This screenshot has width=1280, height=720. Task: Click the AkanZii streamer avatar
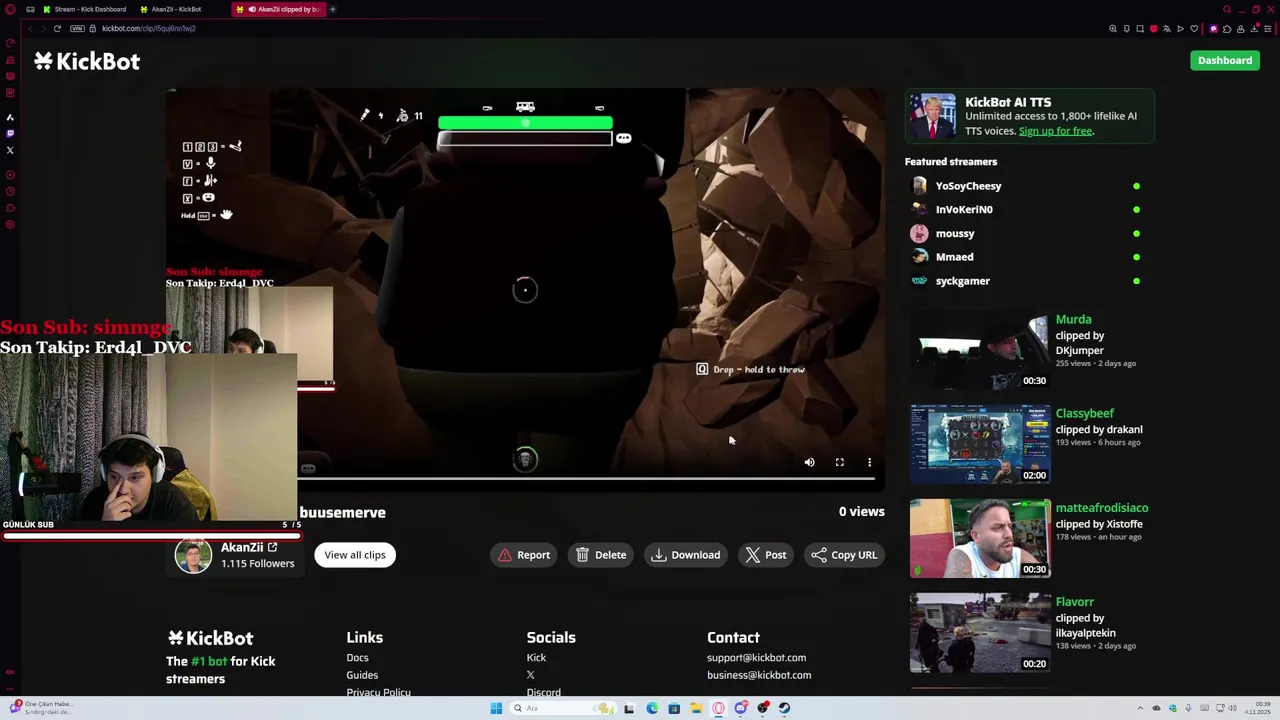point(193,555)
